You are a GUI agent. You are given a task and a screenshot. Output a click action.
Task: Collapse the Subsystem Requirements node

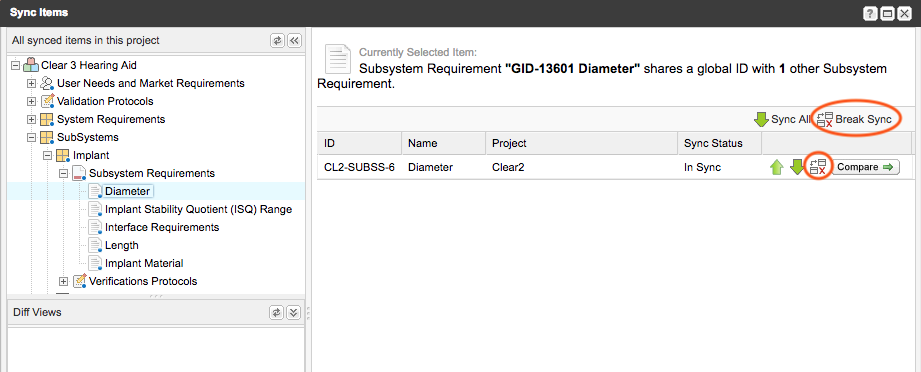[x=63, y=174]
